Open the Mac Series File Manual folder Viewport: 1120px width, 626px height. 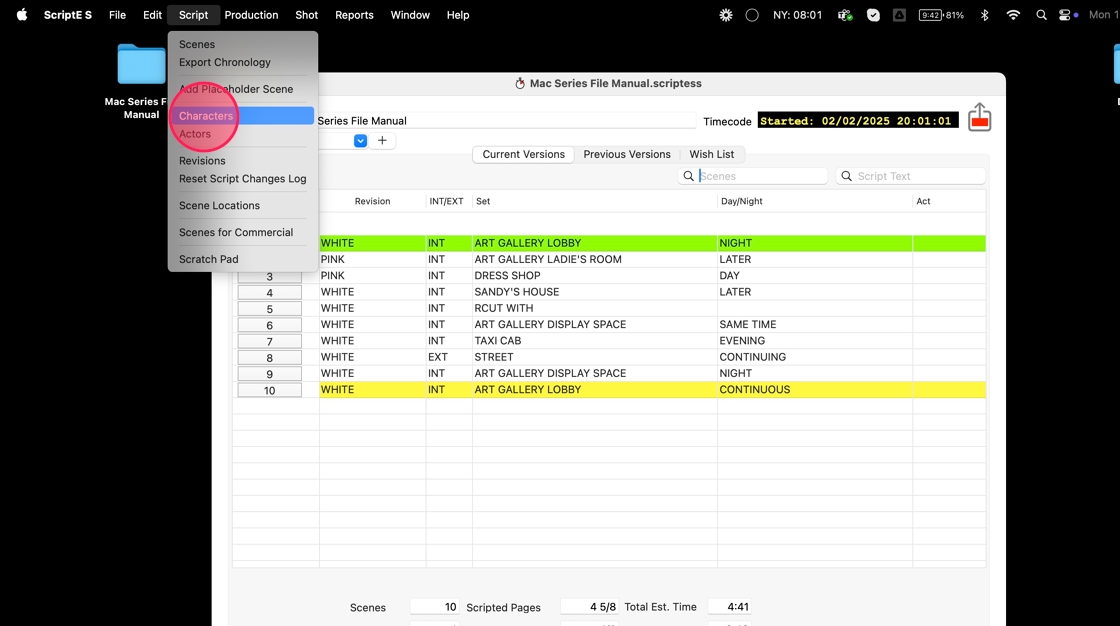(x=141, y=81)
